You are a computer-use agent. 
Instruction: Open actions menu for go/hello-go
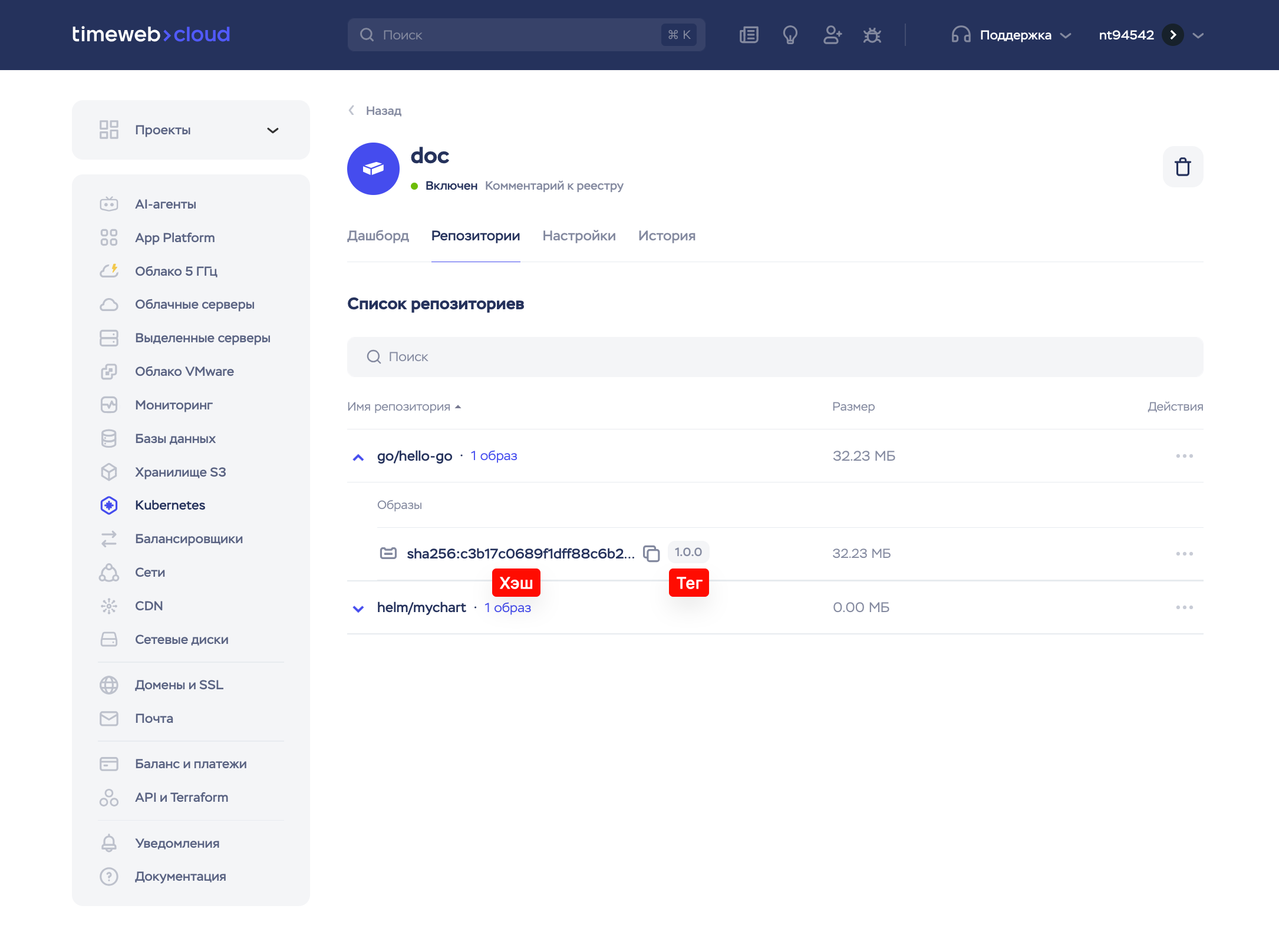[1185, 456]
